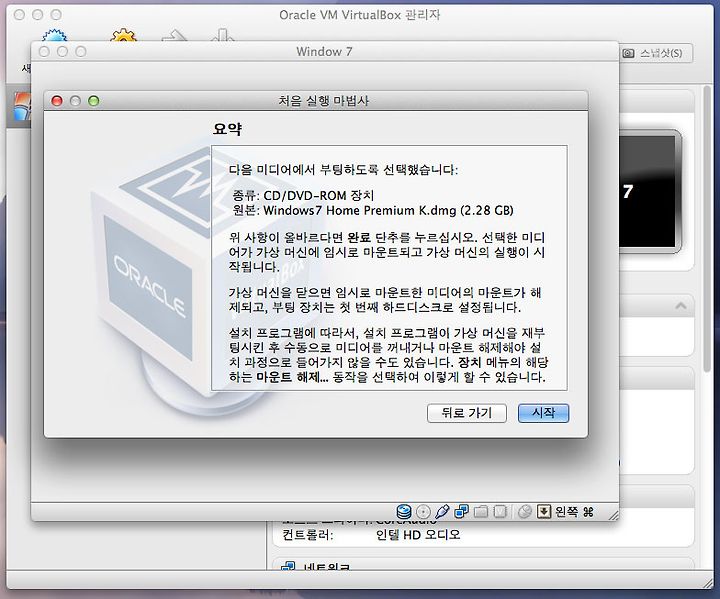Click the network section icon in manager details
The height and width of the screenshot is (599, 720).
[288, 566]
